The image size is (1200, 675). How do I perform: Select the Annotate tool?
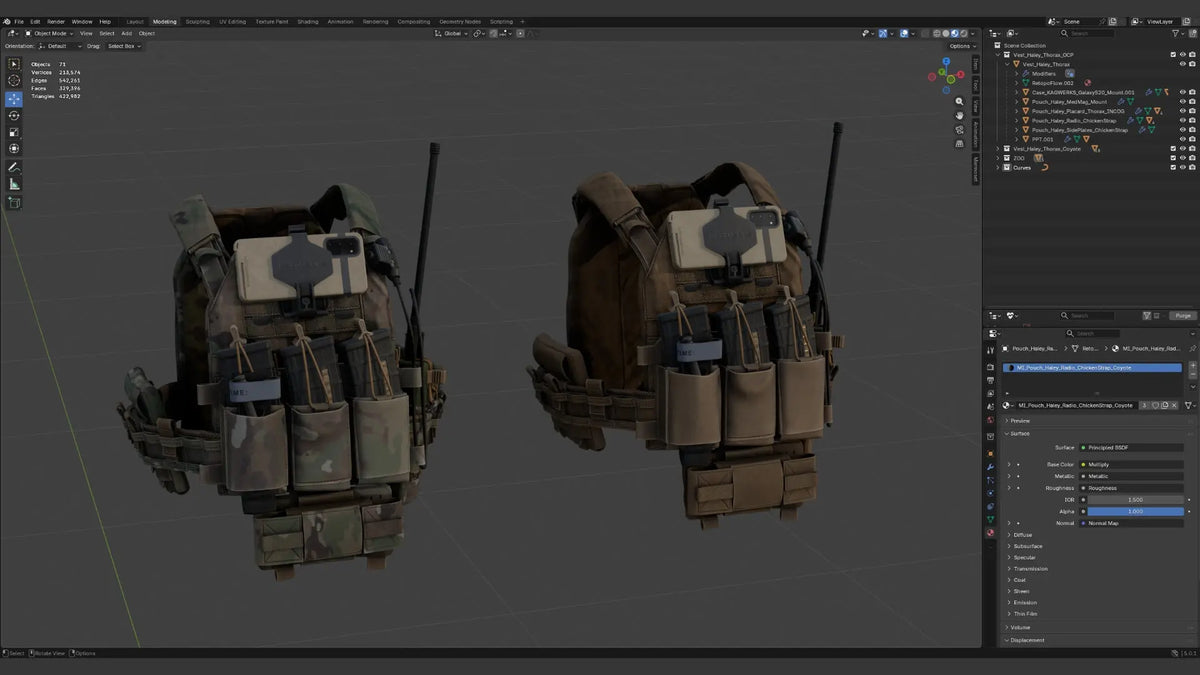[14, 167]
